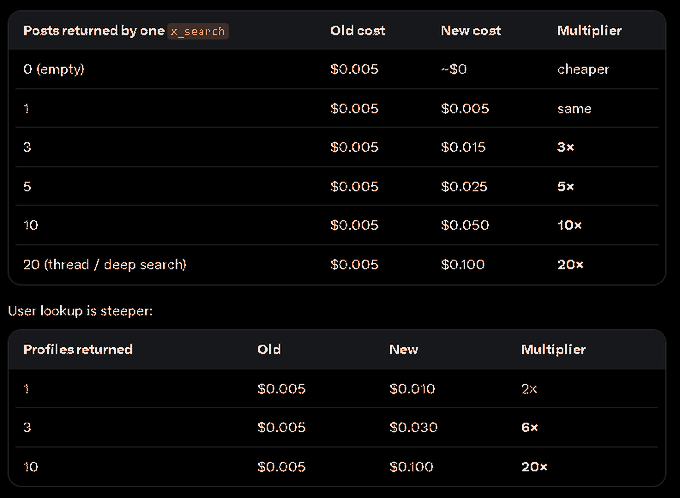This screenshot has width=680, height=498.
Task: Click the 'User lookup is steeper:' sentence
Action: pyautogui.click(x=80, y=311)
